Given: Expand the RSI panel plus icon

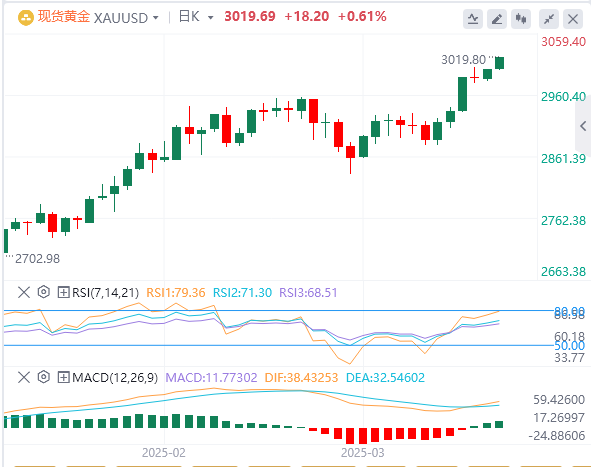Looking at the screenshot, I should [63, 292].
